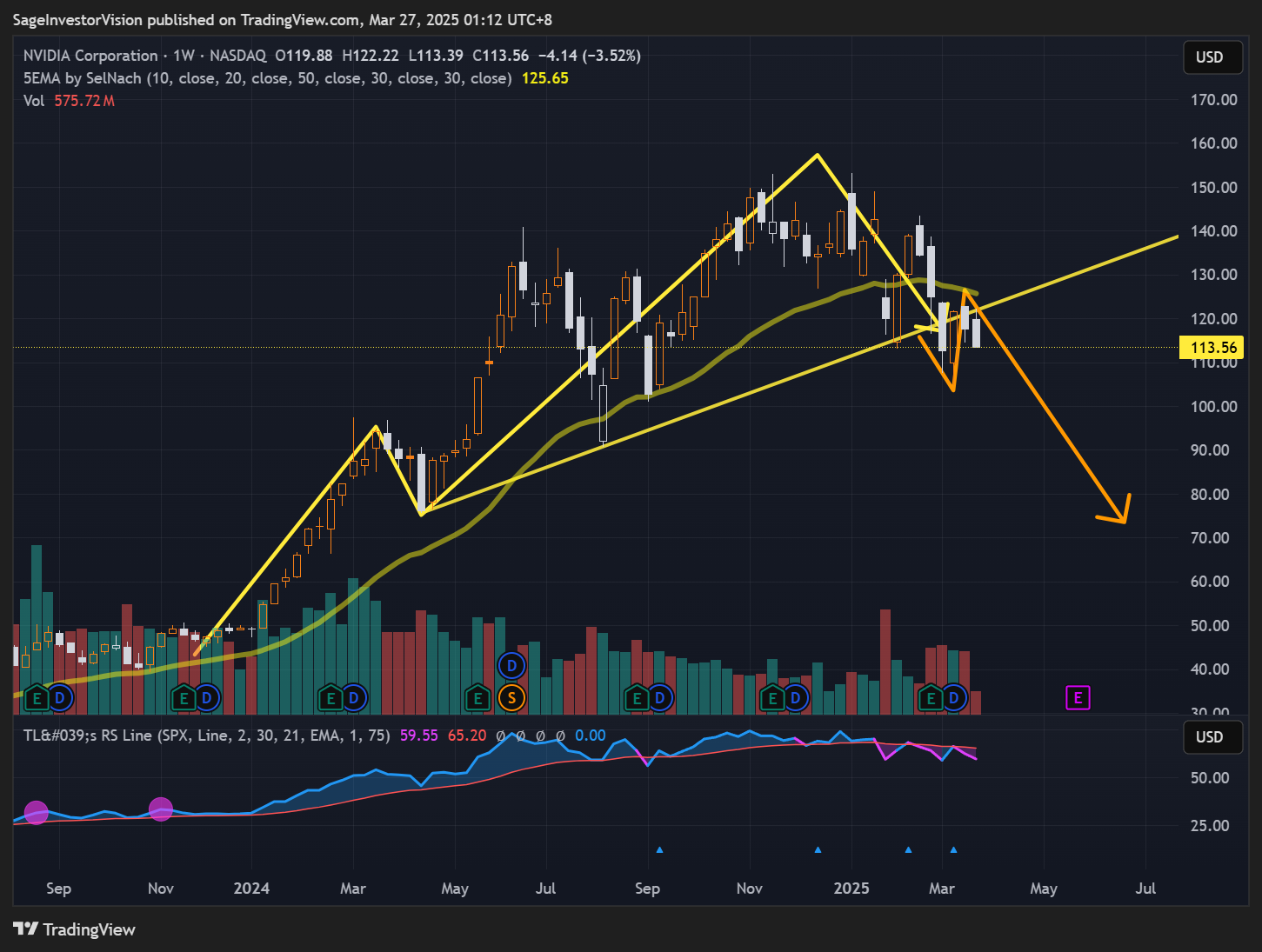Open USD currency selector in the RS Line pane

(x=1212, y=737)
